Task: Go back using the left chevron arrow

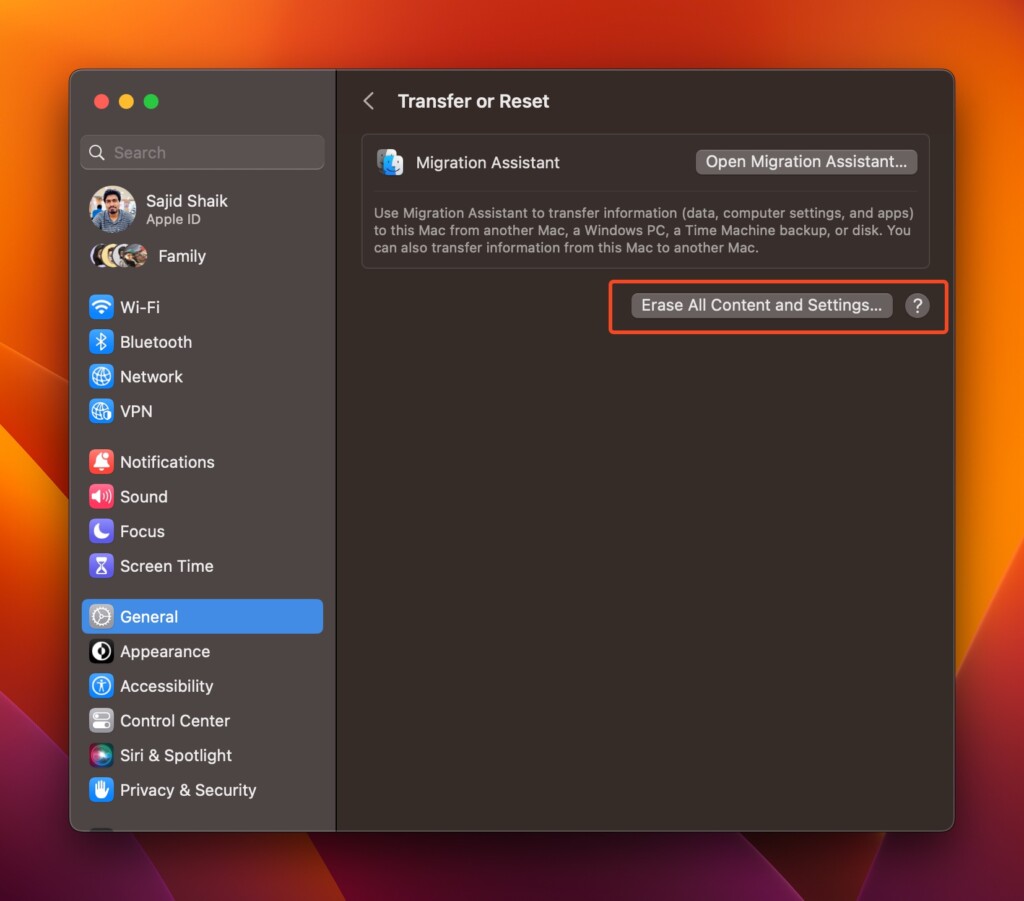Action: pos(368,100)
